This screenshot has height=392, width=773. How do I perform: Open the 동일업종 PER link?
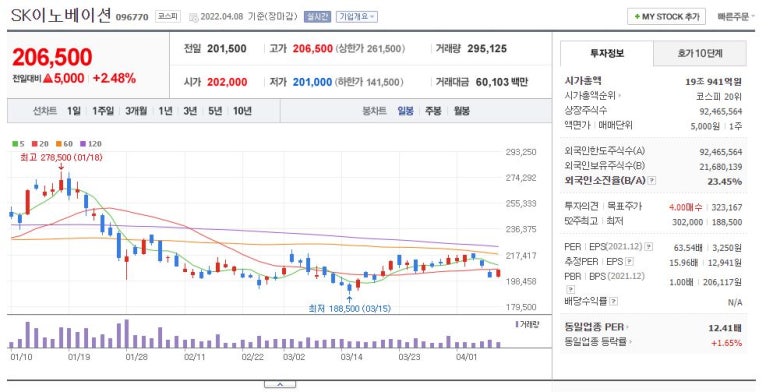(597, 327)
